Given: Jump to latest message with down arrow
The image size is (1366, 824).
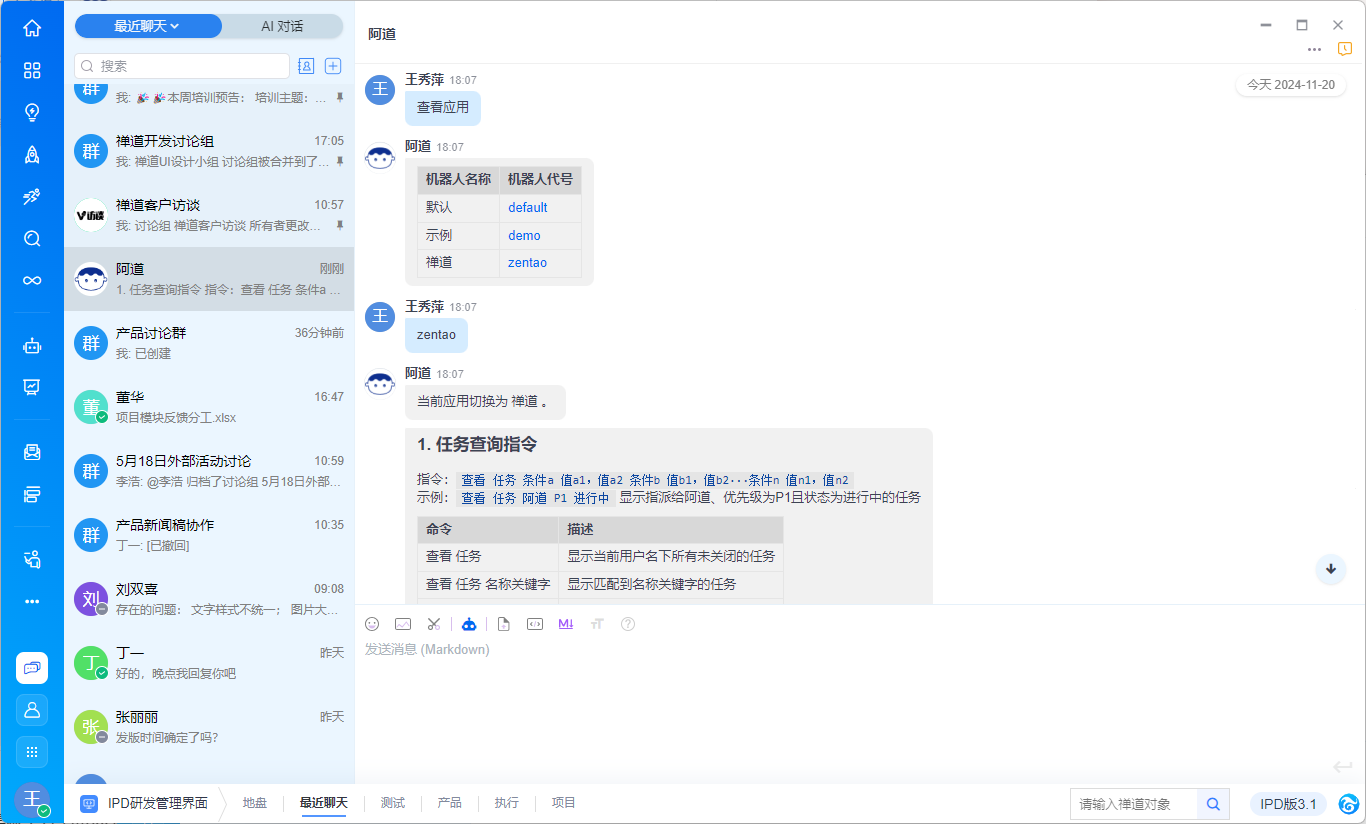Looking at the screenshot, I should coord(1330,568).
